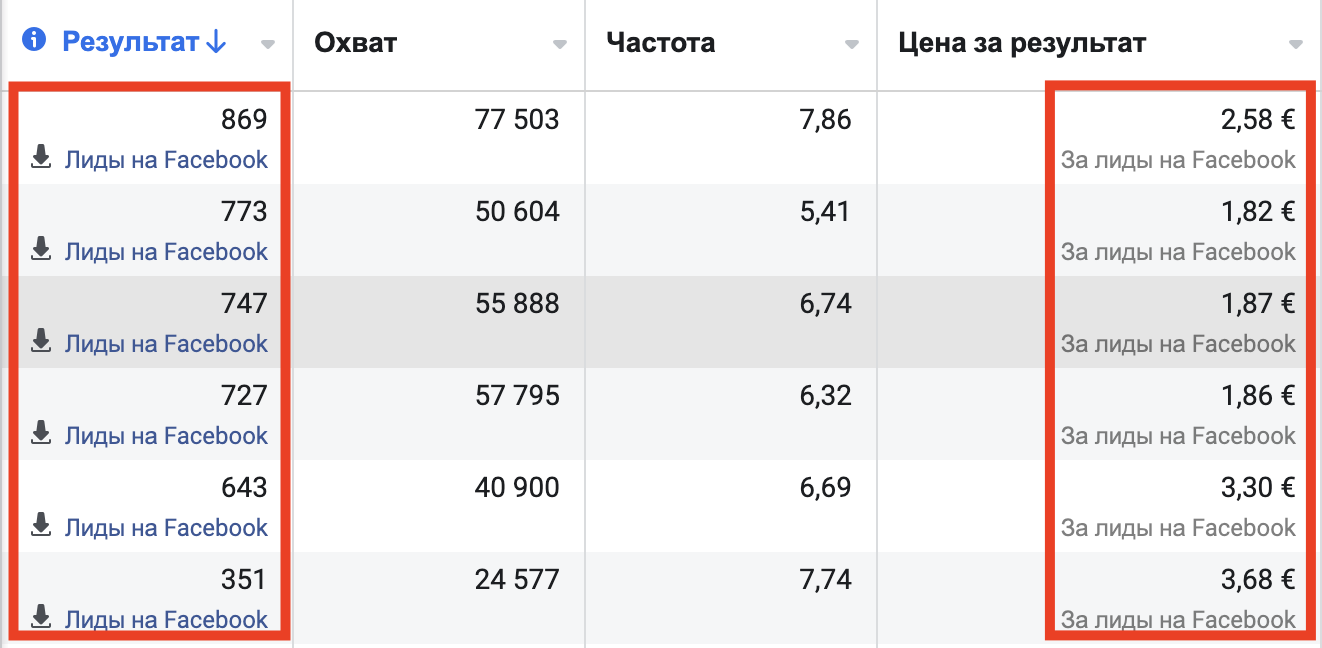The height and width of the screenshot is (648, 1322).
Task: Open Лиды на Facebook link for 351 results
Action: 166,619
